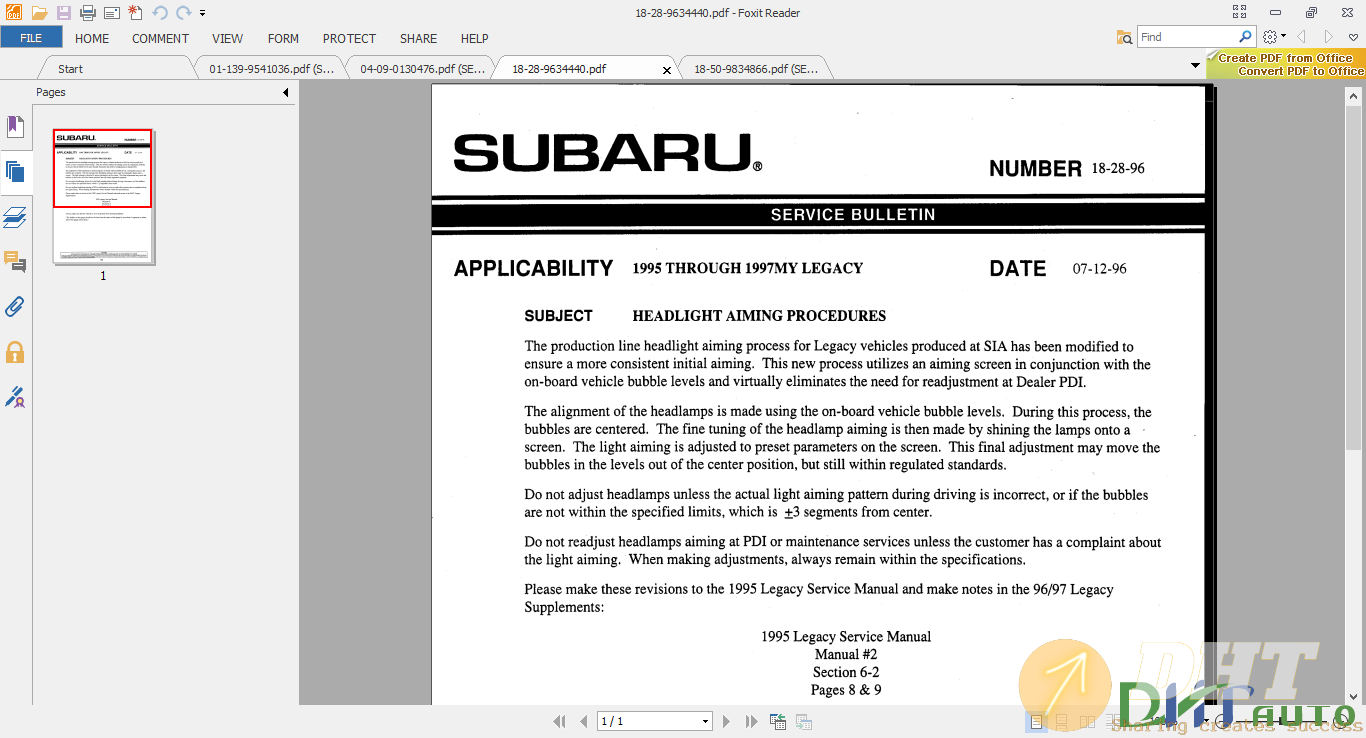Enable single page view mode
The width and height of the screenshot is (1366, 738).
point(1037,721)
